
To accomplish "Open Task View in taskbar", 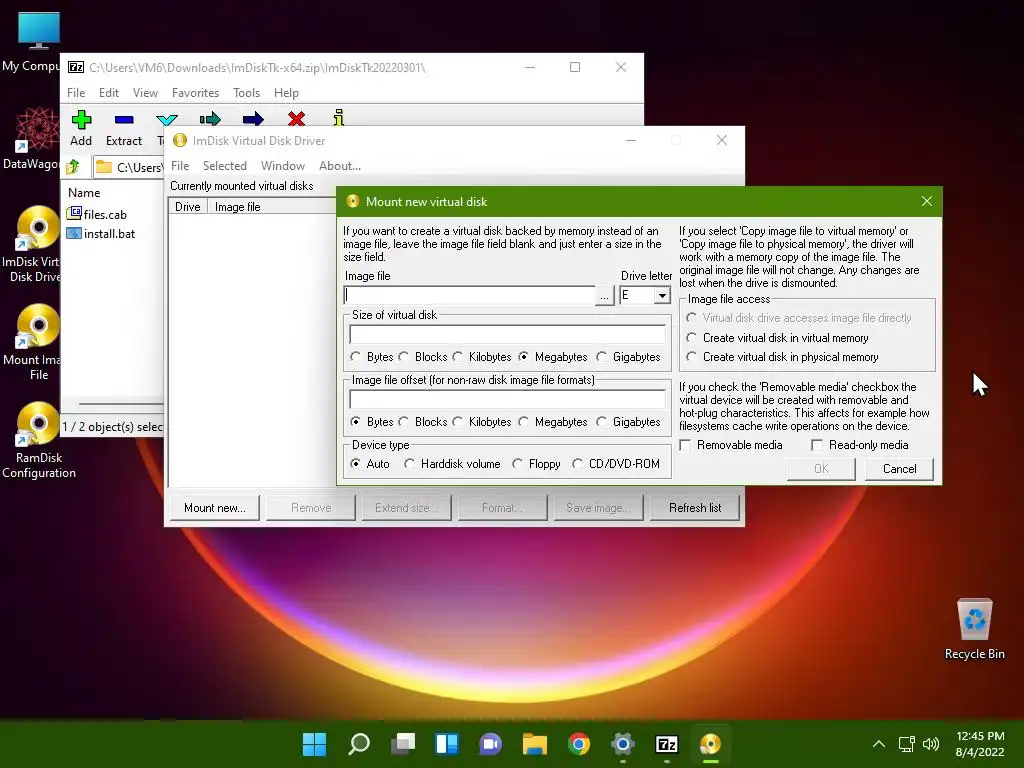I will point(403,744).
